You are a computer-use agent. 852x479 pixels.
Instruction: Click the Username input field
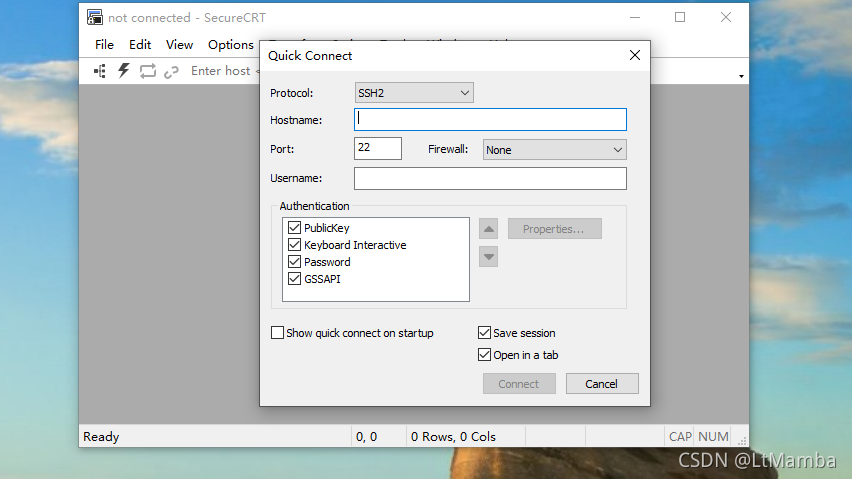[x=490, y=178]
